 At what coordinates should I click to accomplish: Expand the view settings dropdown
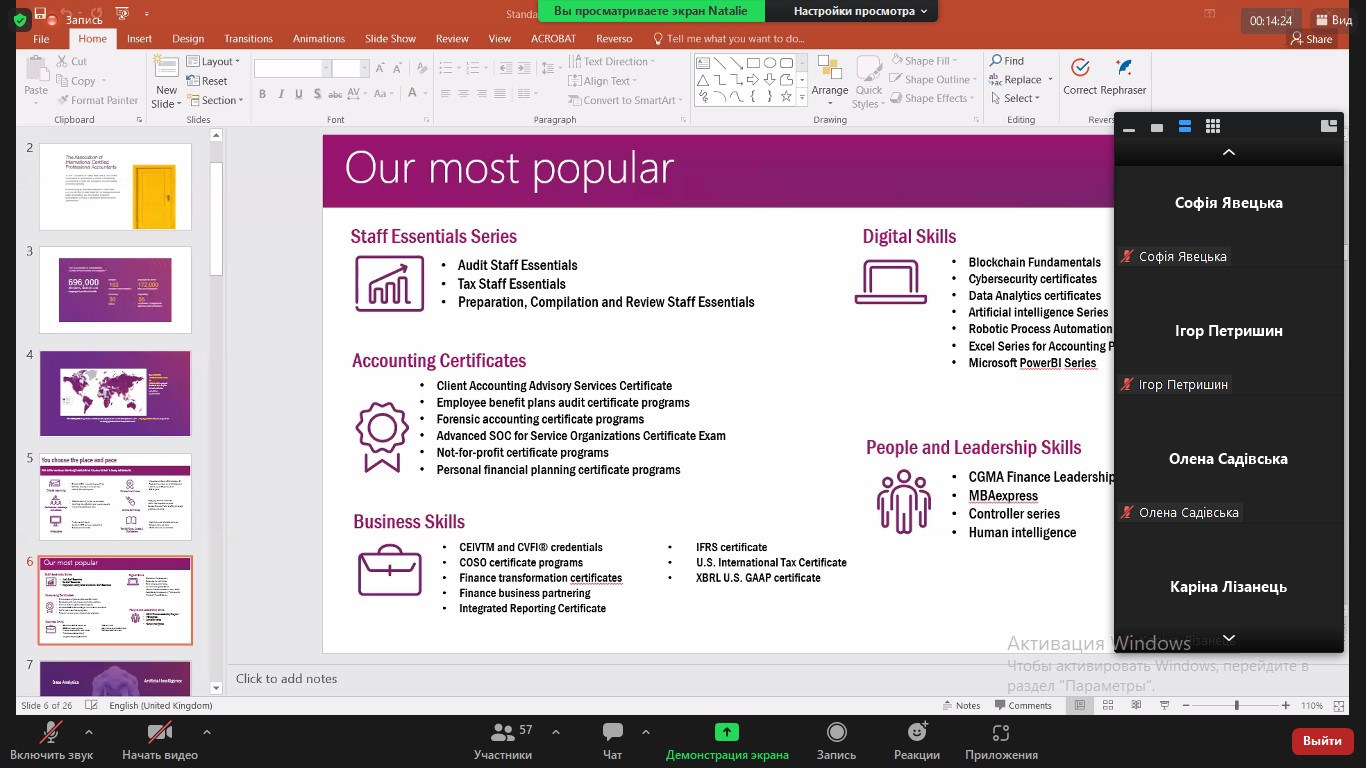pyautogui.click(x=860, y=11)
